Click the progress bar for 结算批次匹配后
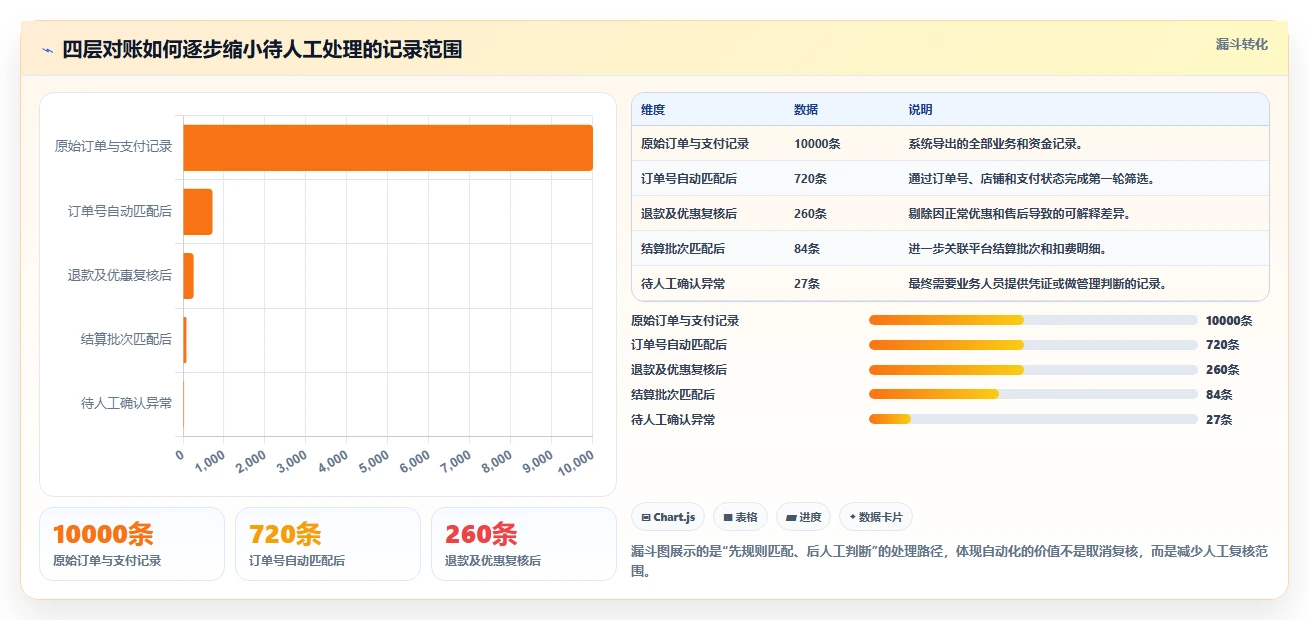The height and width of the screenshot is (620, 1309). [1033, 394]
